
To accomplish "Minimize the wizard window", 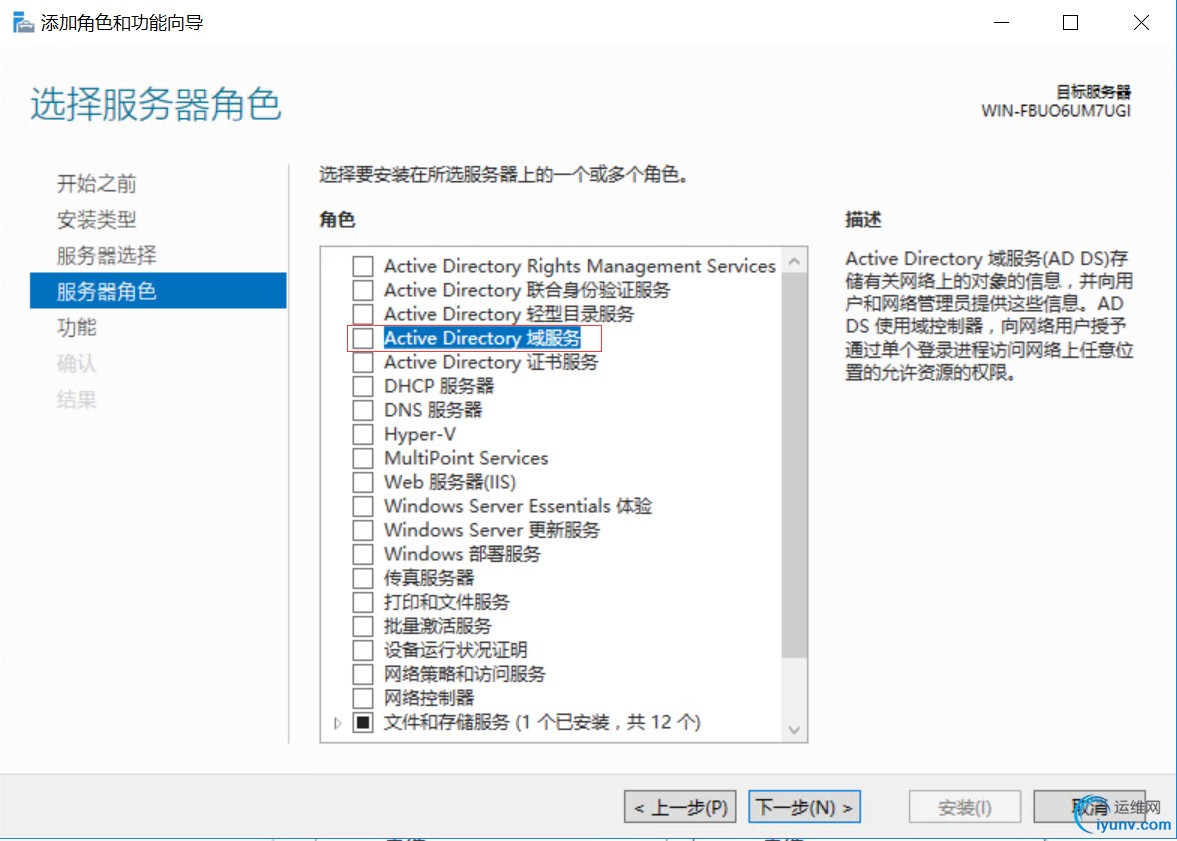I will pyautogui.click(x=1001, y=23).
